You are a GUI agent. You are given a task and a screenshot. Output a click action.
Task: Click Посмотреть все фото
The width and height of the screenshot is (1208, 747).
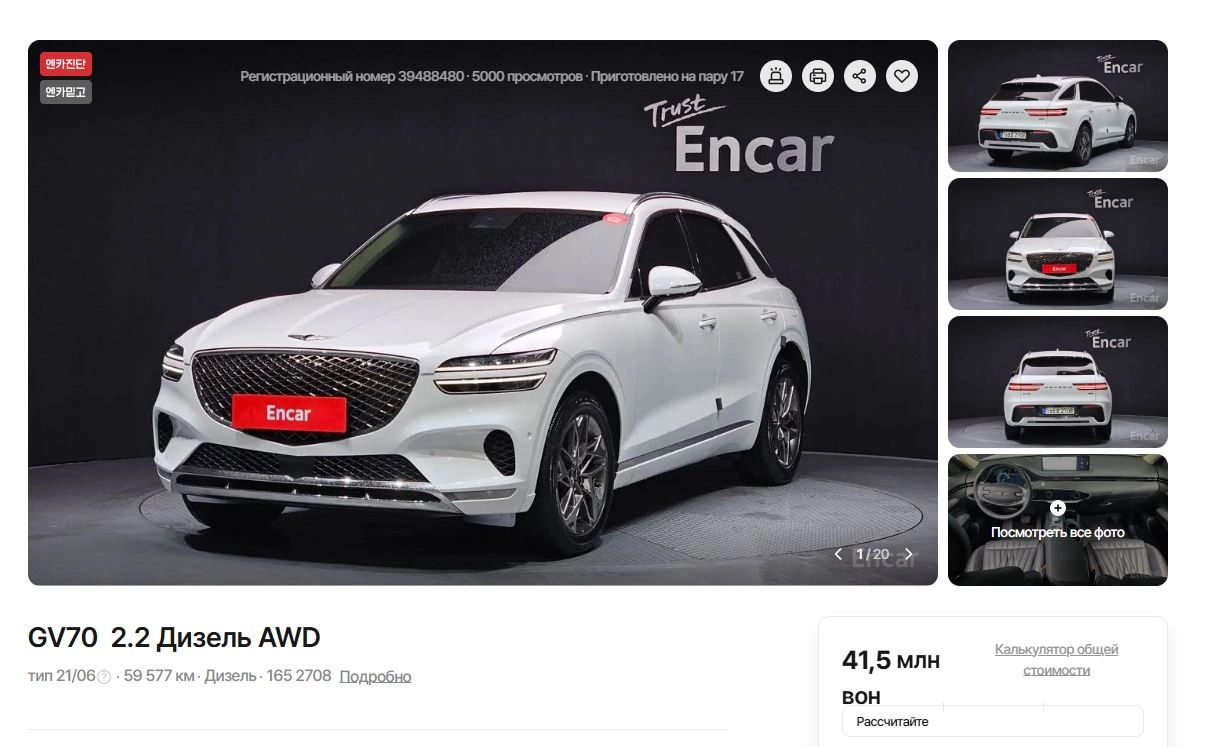pyautogui.click(x=1058, y=532)
